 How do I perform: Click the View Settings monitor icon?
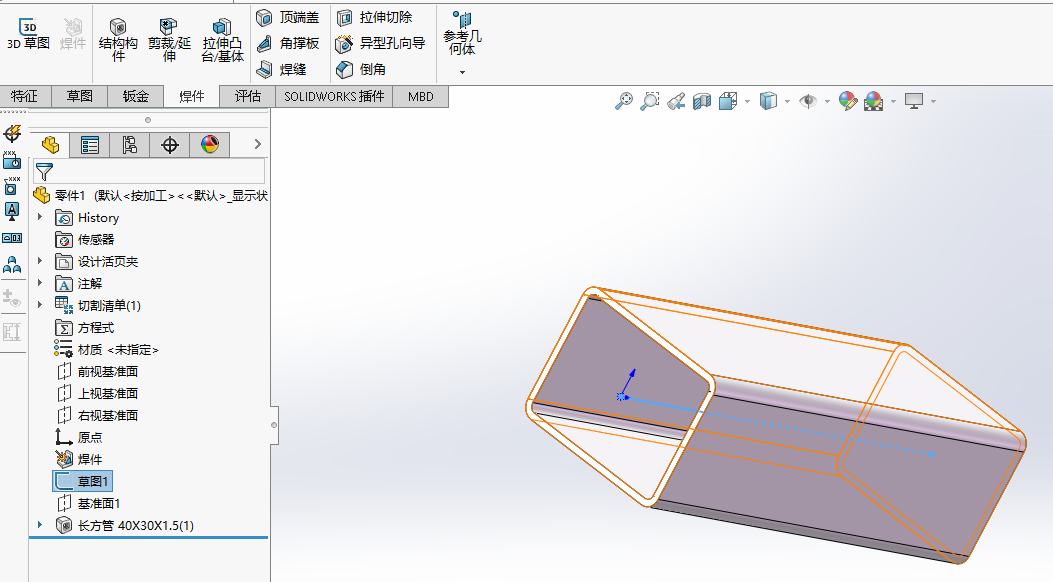click(x=914, y=101)
